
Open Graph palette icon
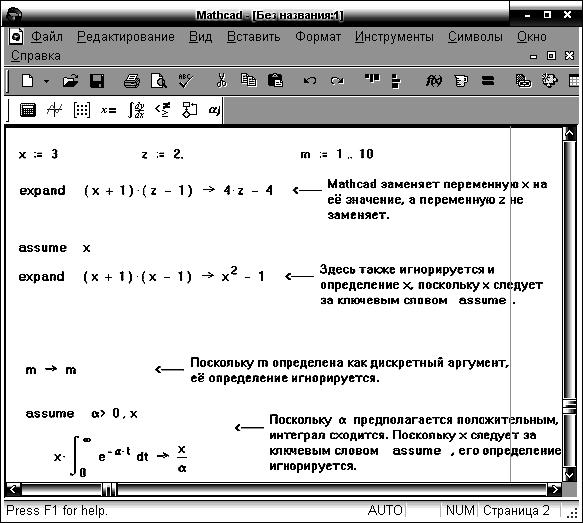click(x=55, y=110)
